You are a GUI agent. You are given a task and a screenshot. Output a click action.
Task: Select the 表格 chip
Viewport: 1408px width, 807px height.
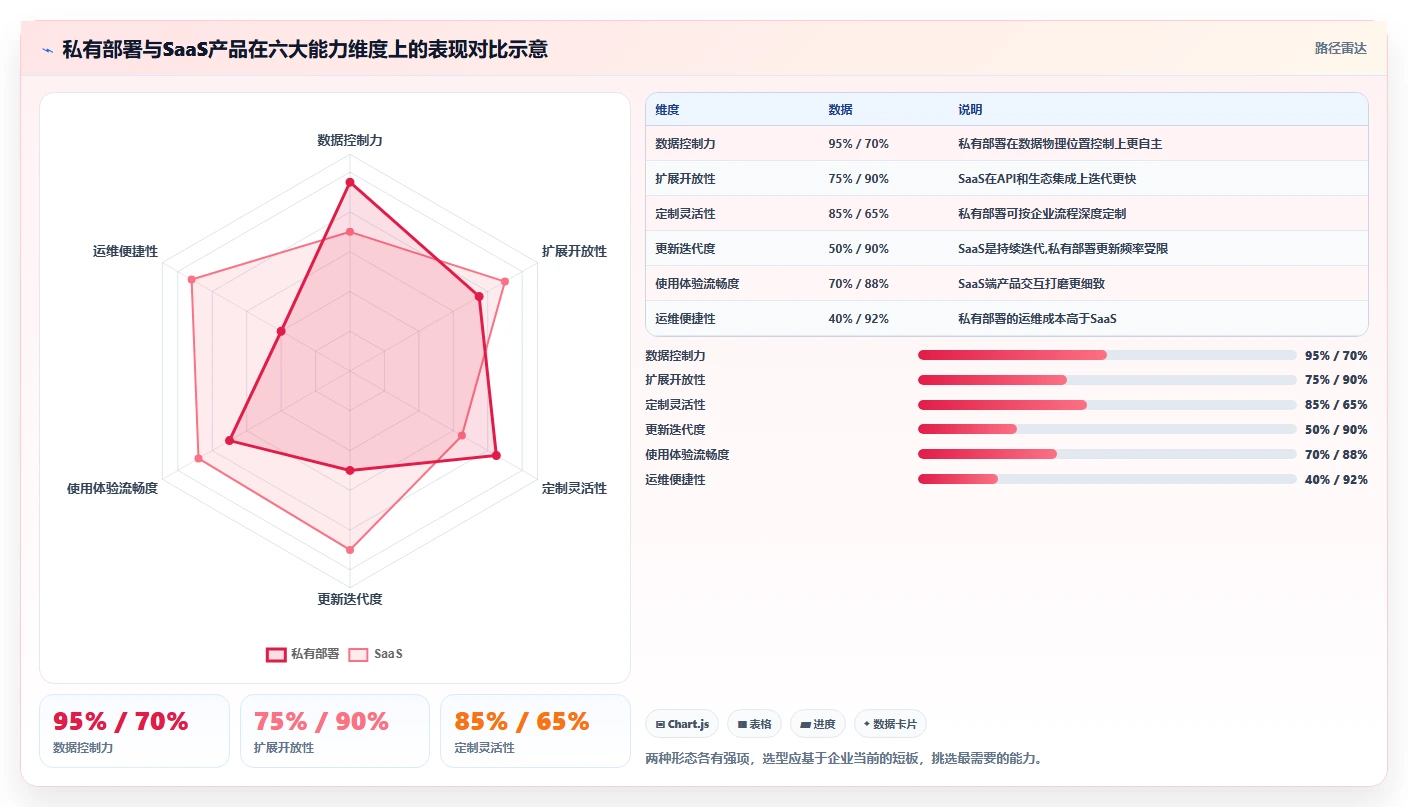click(754, 724)
